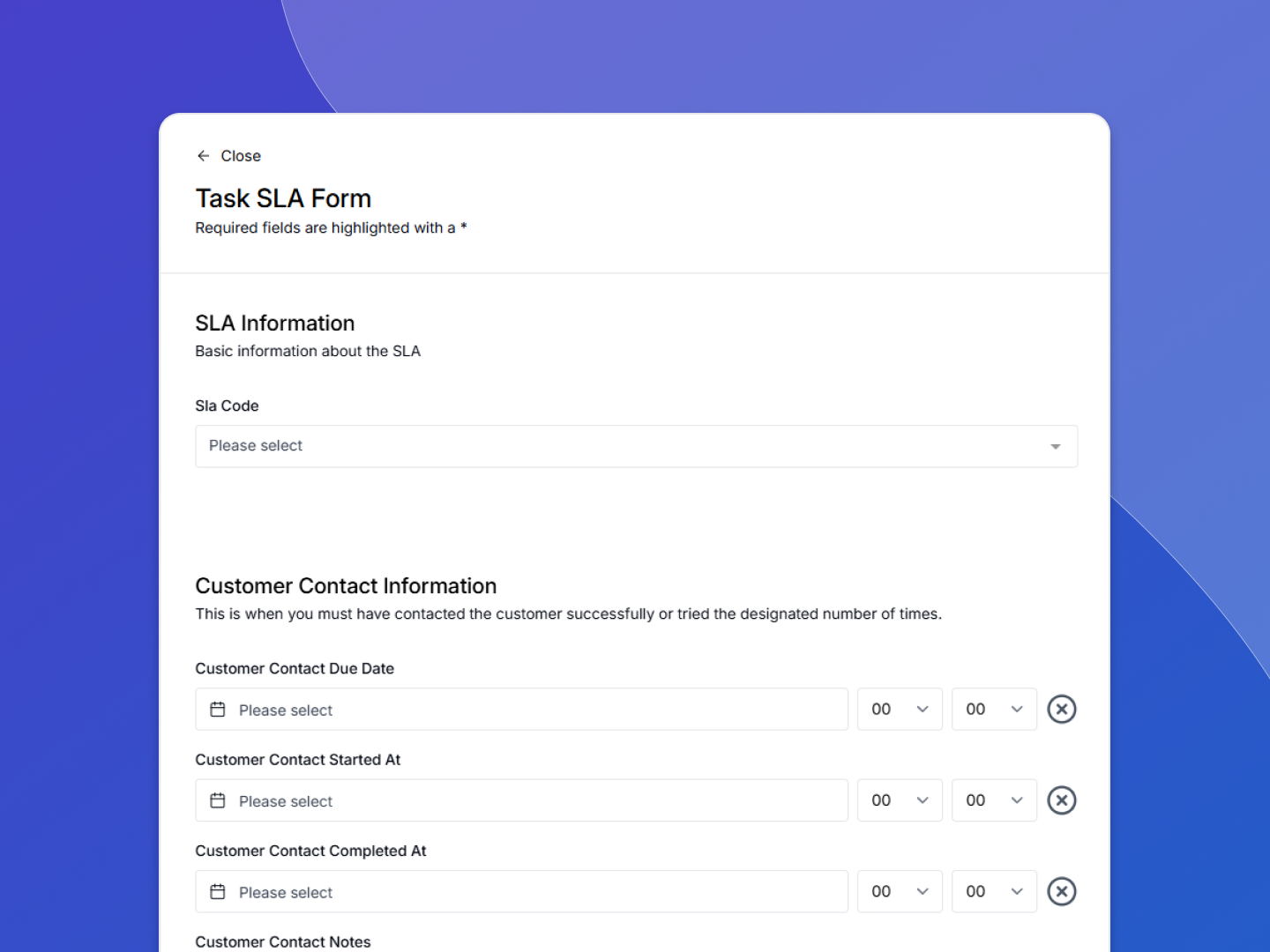Clear the Customer Contact Started At field
The image size is (1270, 952).
(1062, 800)
